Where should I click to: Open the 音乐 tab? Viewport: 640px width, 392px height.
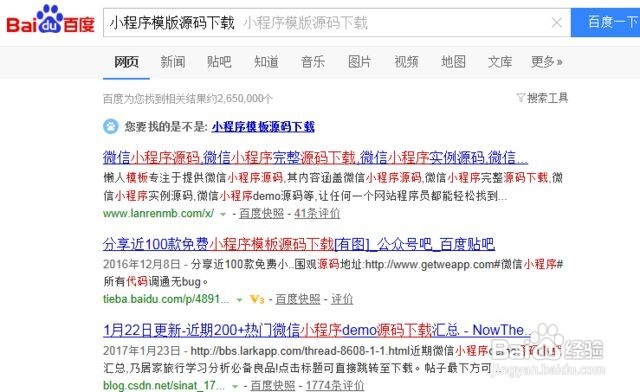[x=313, y=62]
